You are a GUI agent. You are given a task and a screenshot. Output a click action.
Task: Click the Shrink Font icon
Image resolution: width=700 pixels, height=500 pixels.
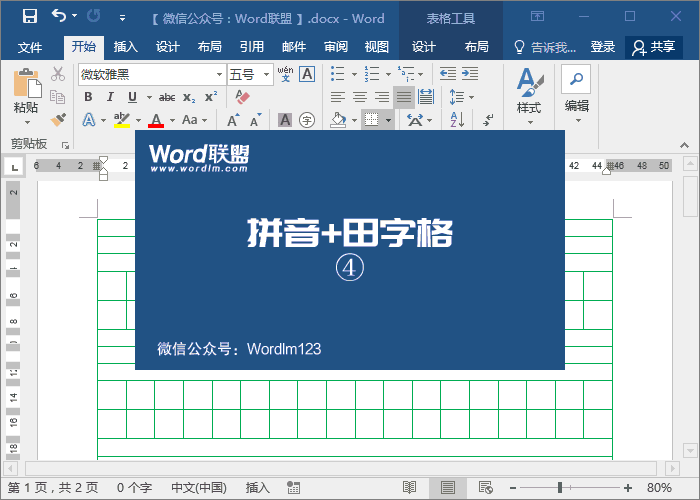coord(255,120)
